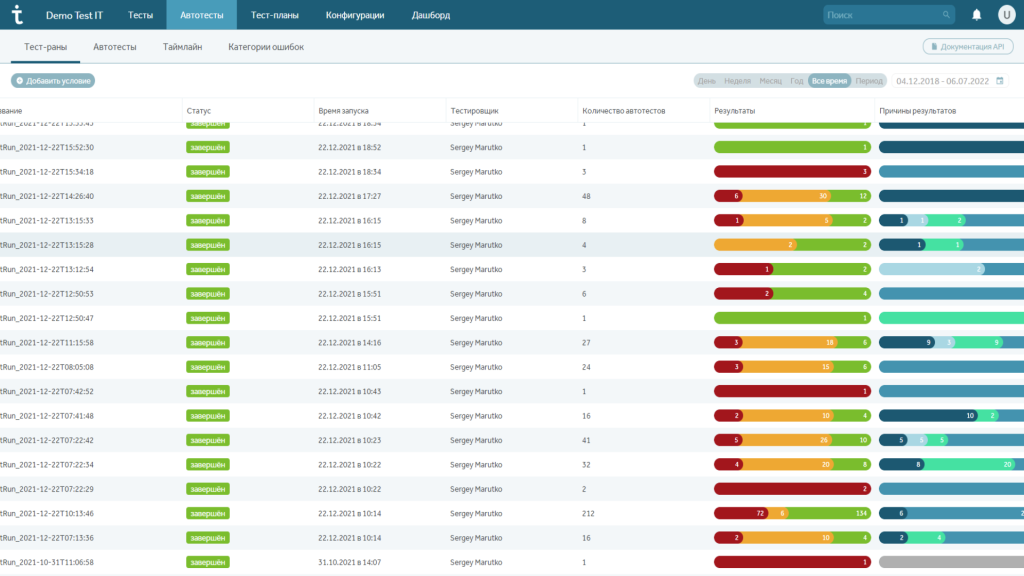This screenshot has width=1024, height=576.
Task: Choose the Год period filter
Action: pos(797,81)
